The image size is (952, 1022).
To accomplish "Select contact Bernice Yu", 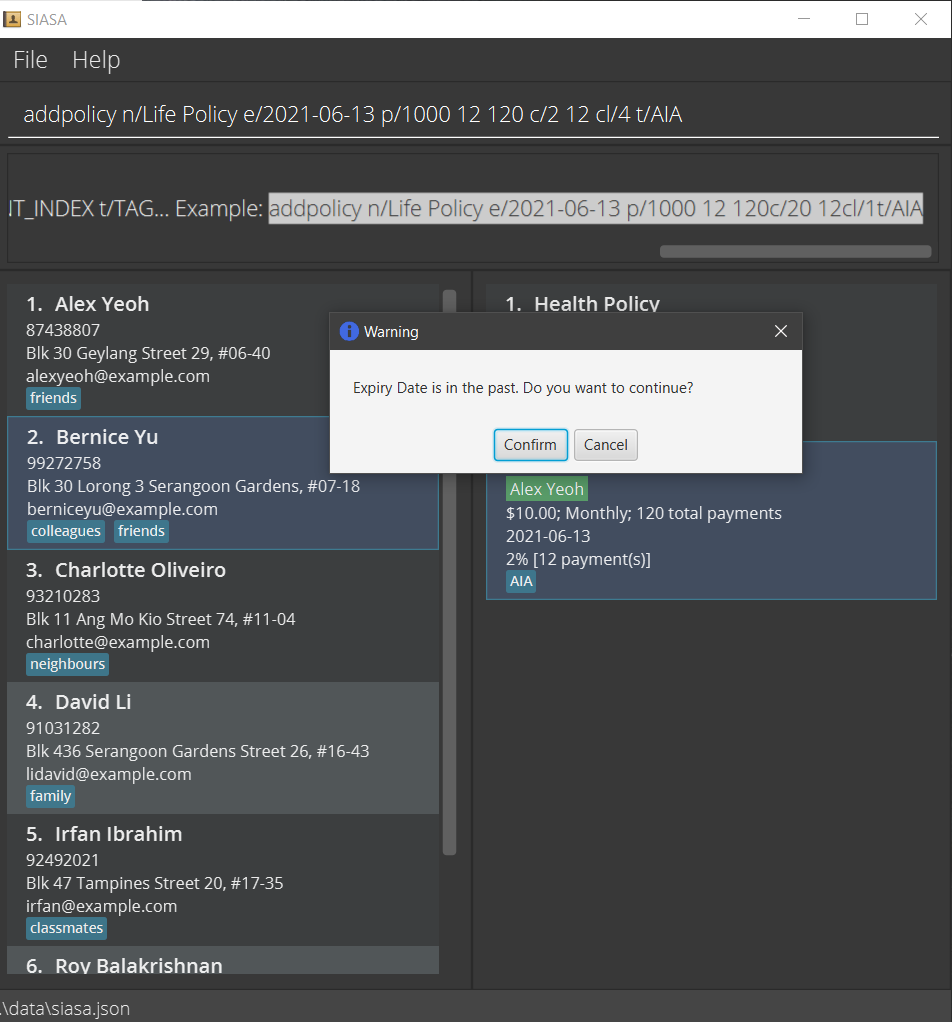I will 223,483.
